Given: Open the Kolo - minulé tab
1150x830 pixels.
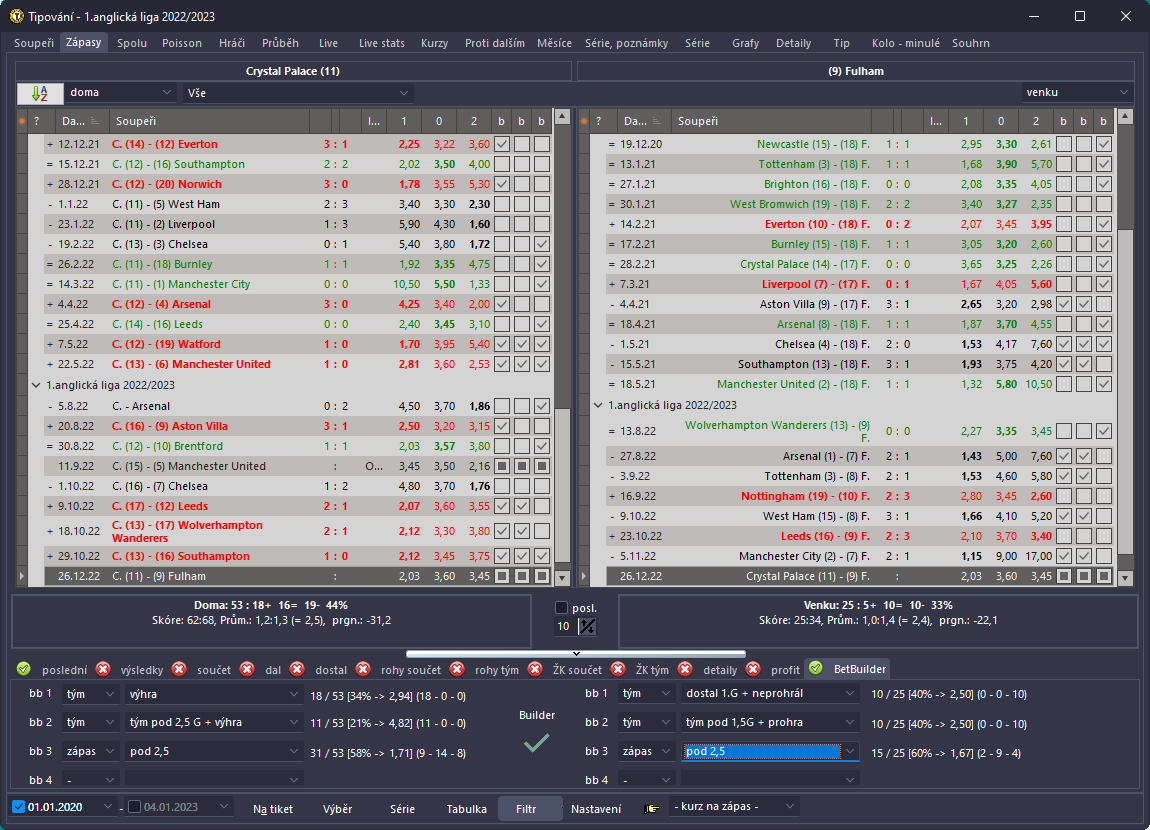Looking at the screenshot, I should [905, 43].
